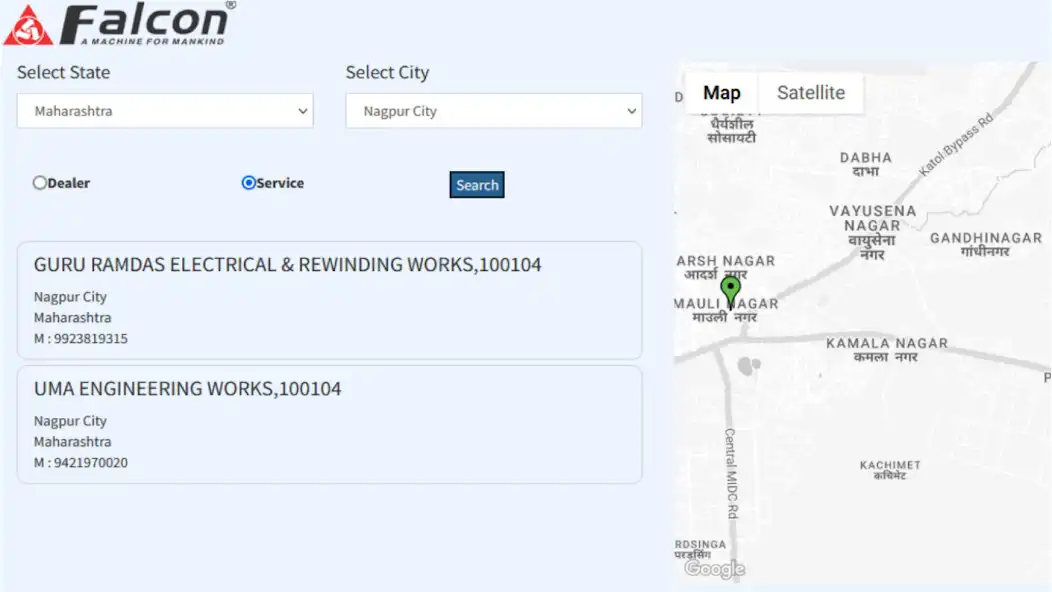1052x592 pixels.
Task: Switch to the Map view tab
Action: pos(721,93)
